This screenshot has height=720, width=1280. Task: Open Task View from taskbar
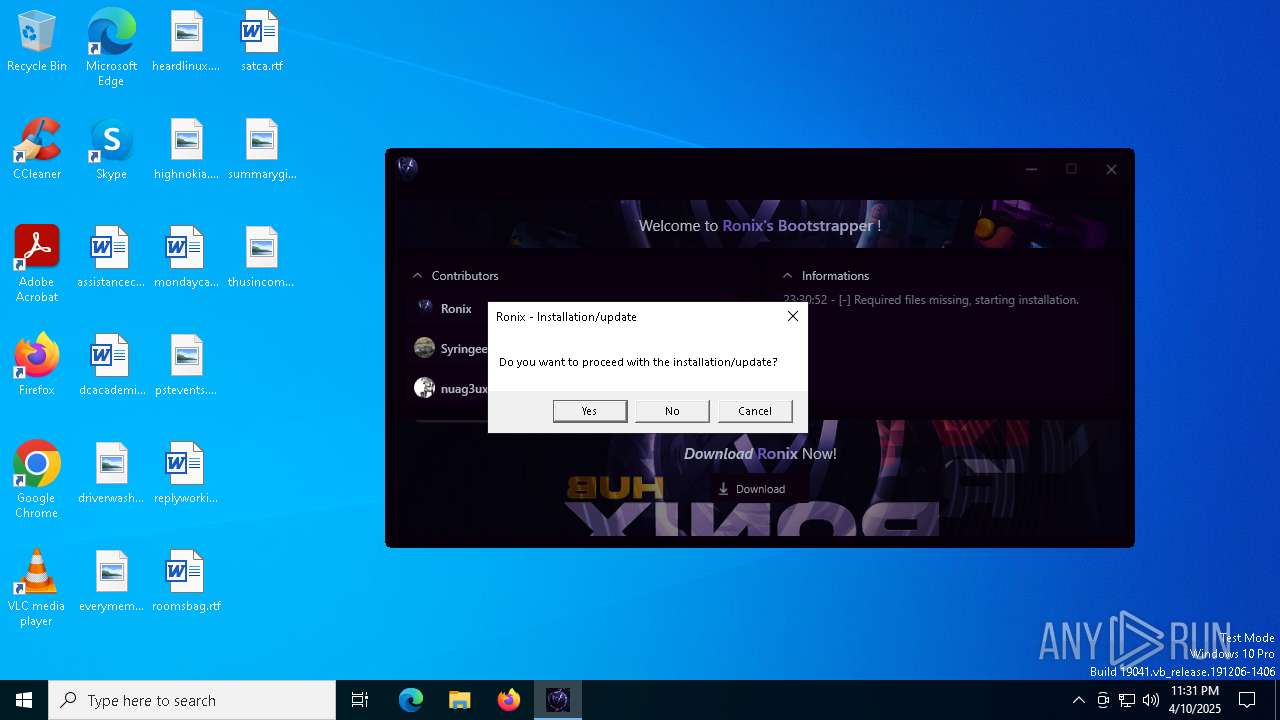[360, 700]
